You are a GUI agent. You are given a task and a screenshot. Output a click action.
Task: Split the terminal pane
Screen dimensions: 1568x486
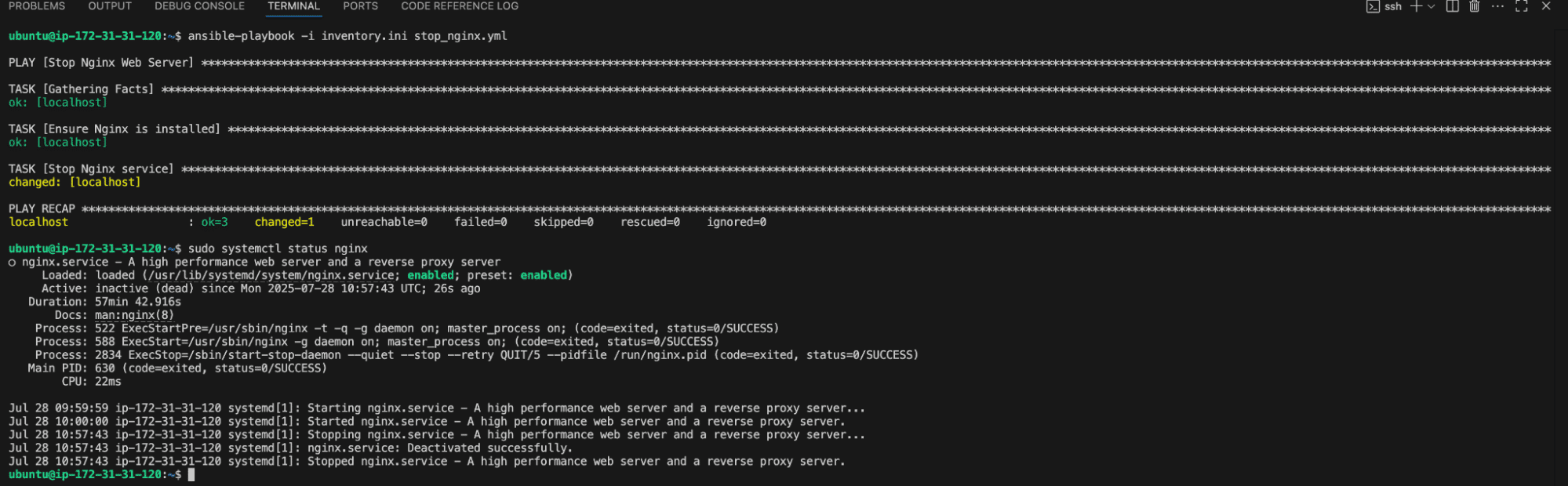(x=1453, y=6)
